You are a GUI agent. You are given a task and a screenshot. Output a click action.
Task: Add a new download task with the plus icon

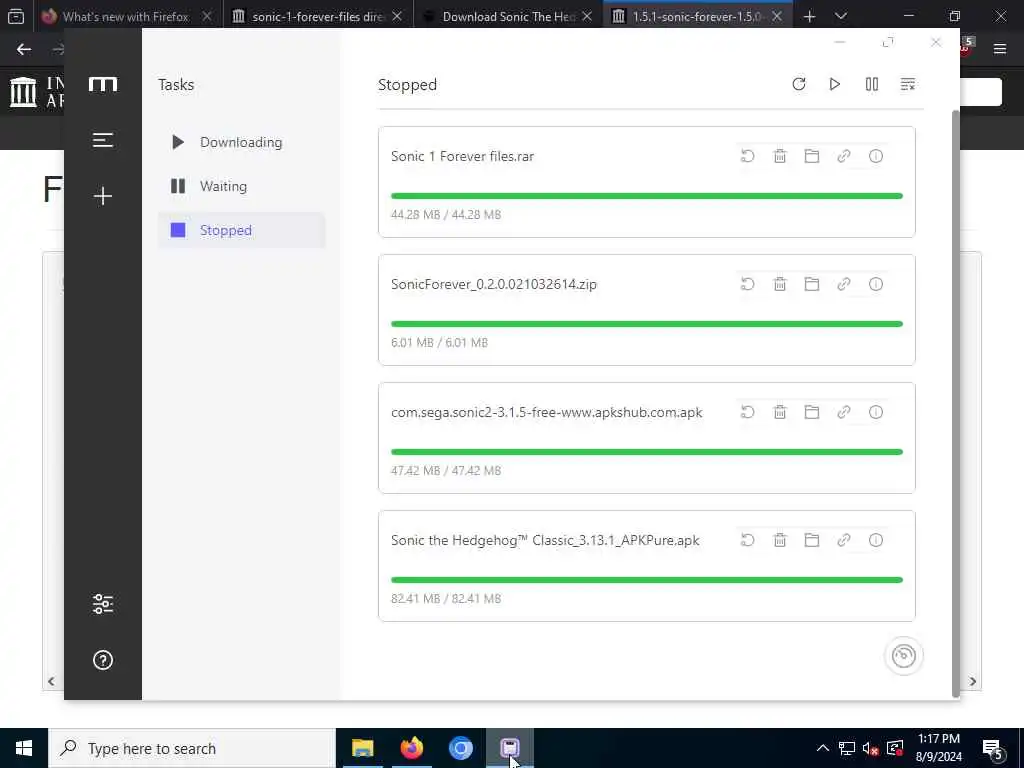(x=103, y=196)
